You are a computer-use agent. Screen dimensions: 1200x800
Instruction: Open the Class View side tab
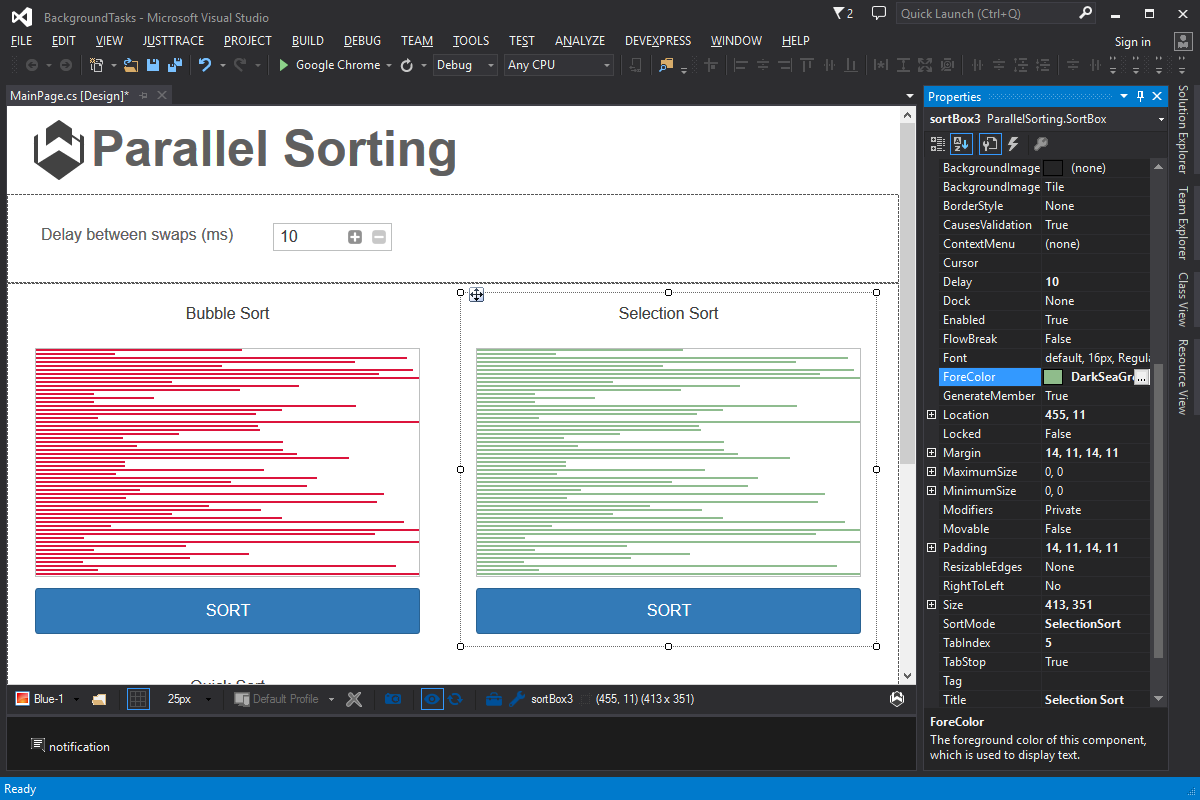point(1183,300)
